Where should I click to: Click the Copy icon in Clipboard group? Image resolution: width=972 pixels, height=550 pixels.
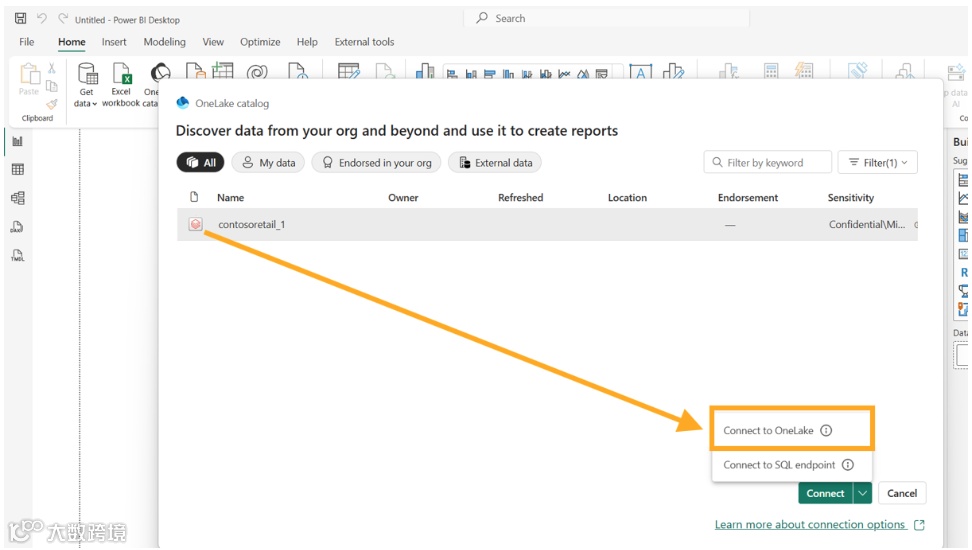[x=52, y=86]
